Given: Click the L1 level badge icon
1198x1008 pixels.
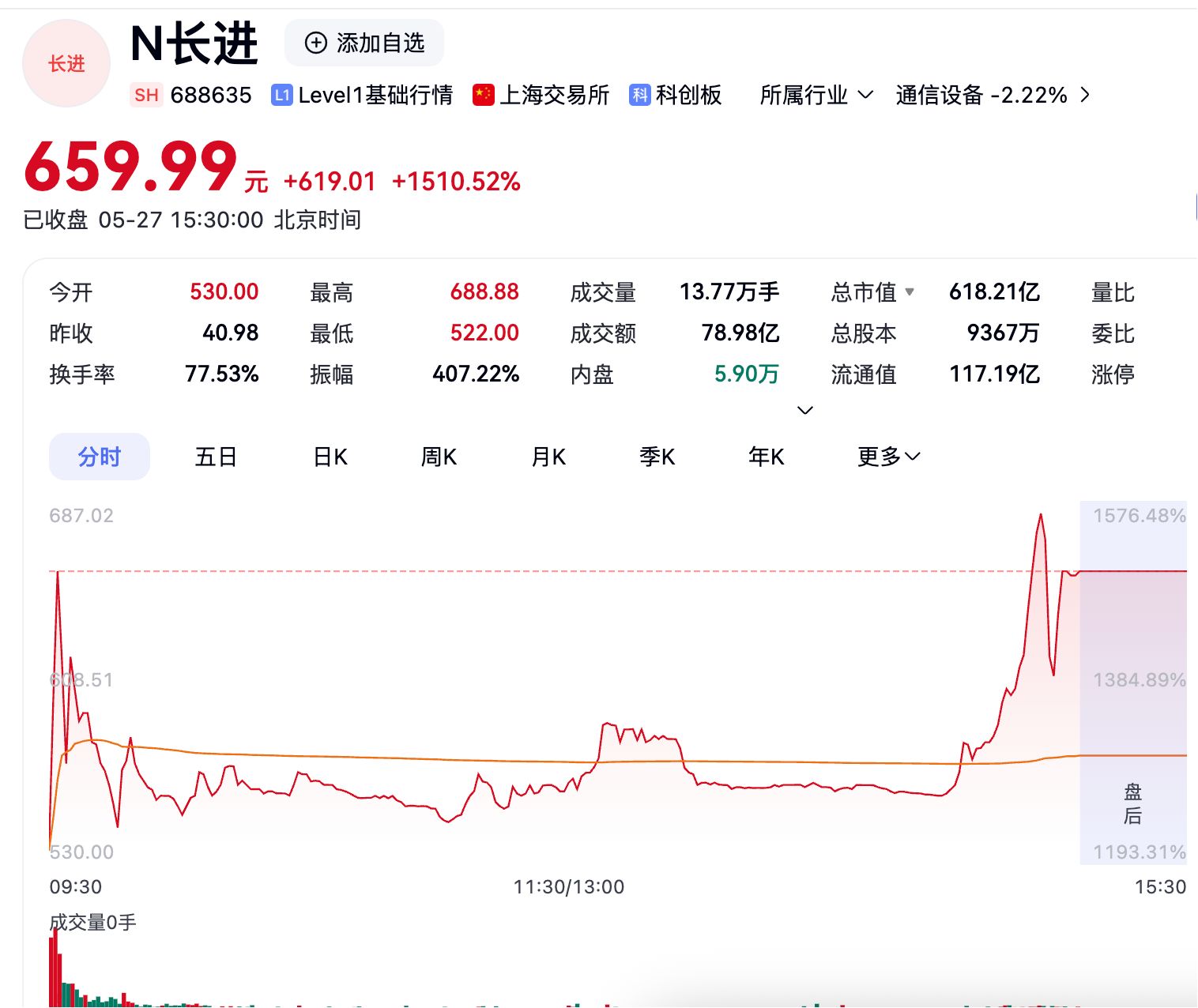Looking at the screenshot, I should (x=281, y=96).
